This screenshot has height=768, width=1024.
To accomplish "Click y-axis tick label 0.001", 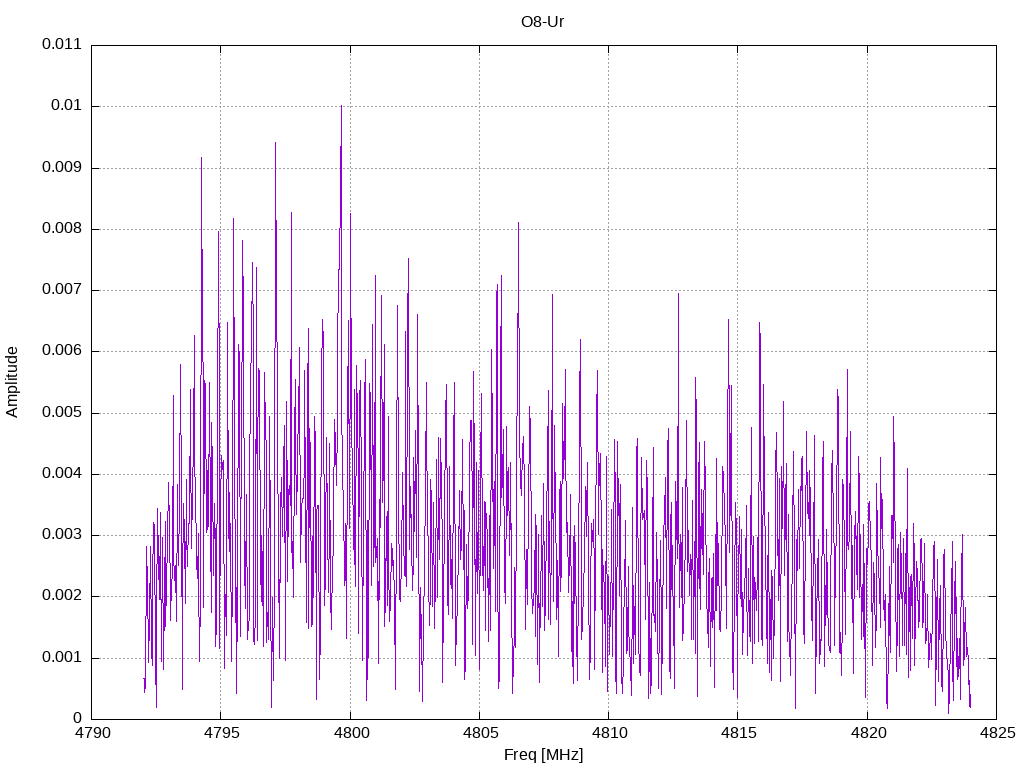I will [x=62, y=657].
